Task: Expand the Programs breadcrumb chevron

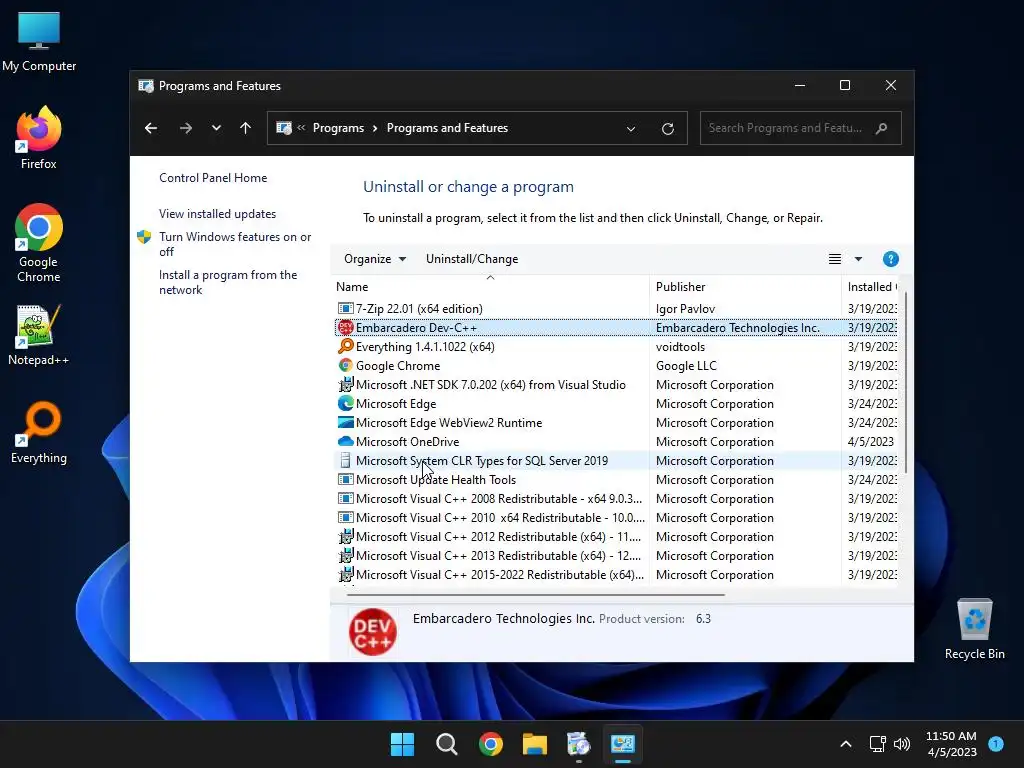Action: pyautogui.click(x=375, y=128)
